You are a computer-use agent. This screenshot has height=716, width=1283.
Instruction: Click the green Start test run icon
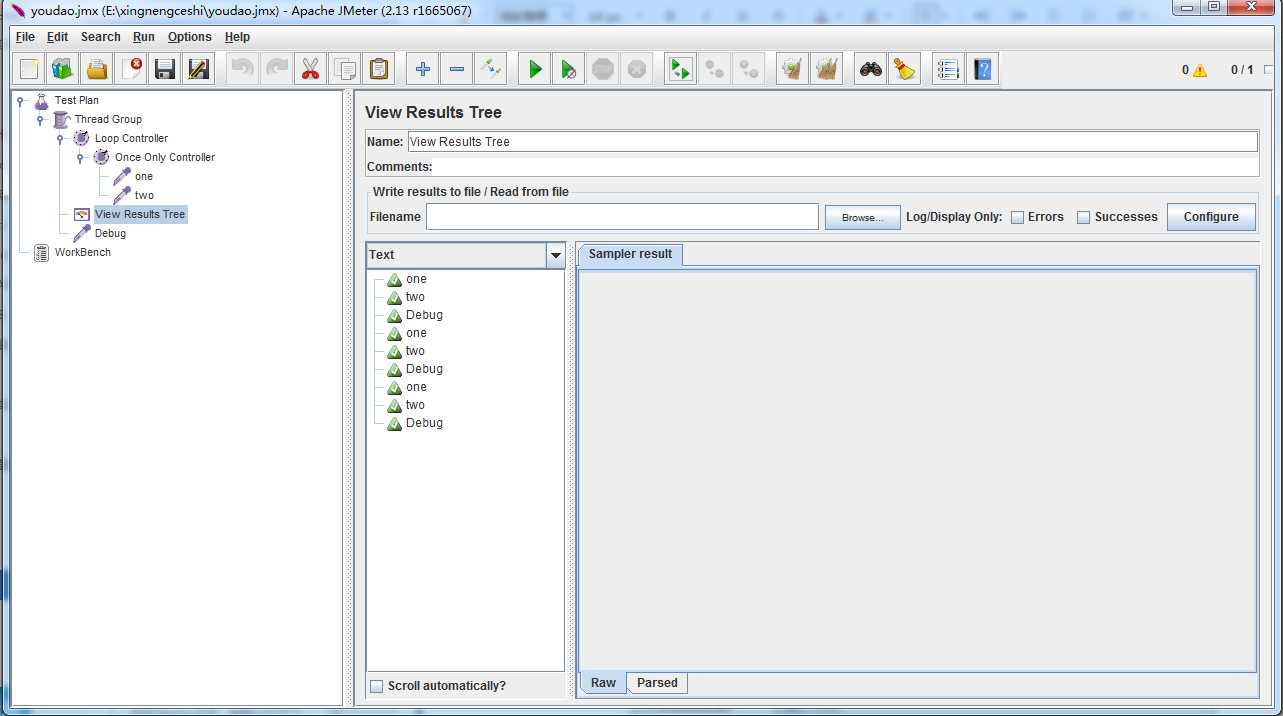point(535,69)
